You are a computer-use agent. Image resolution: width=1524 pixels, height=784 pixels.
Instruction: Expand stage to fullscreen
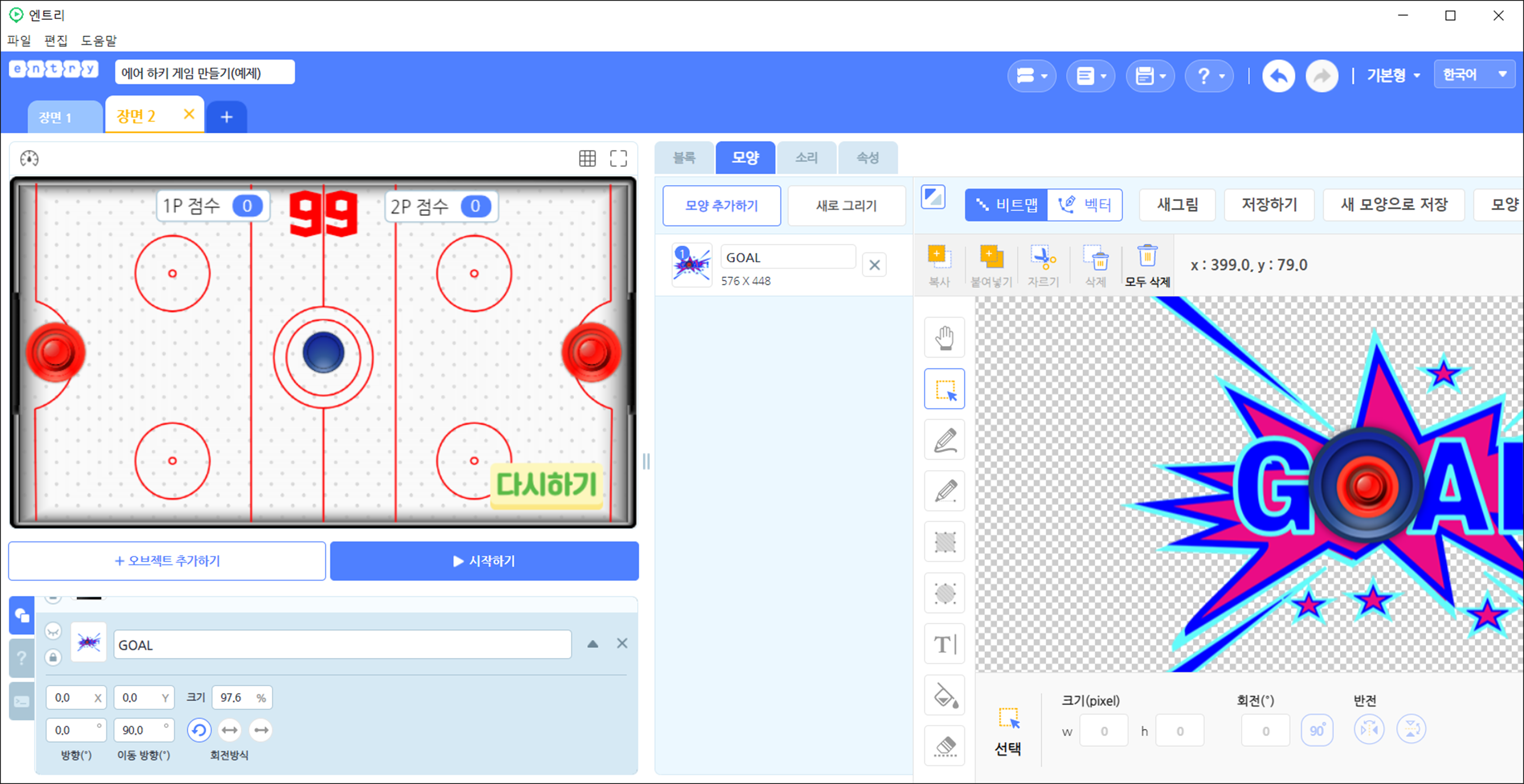(x=618, y=158)
